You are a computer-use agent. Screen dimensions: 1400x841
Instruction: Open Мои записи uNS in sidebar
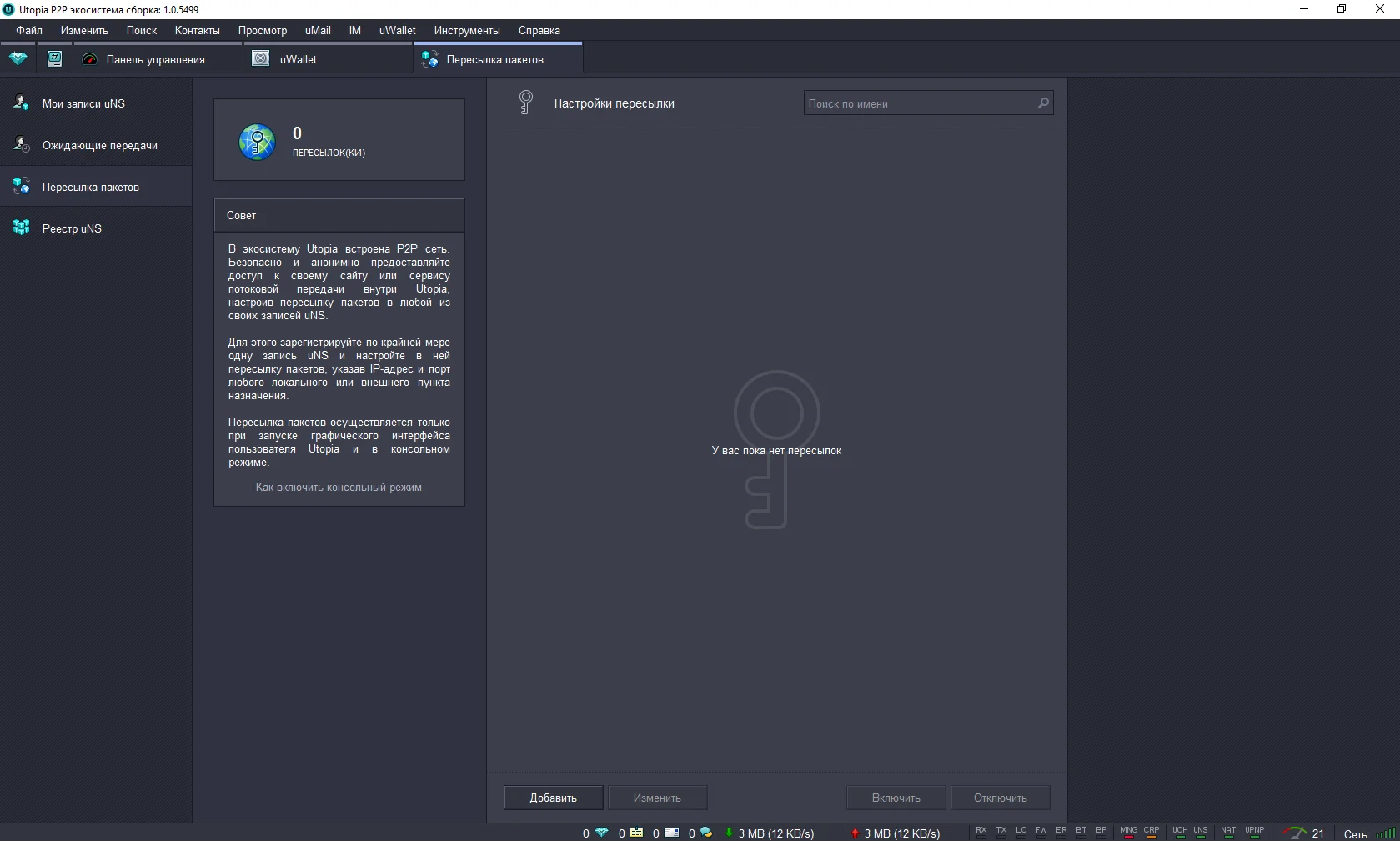tap(83, 103)
